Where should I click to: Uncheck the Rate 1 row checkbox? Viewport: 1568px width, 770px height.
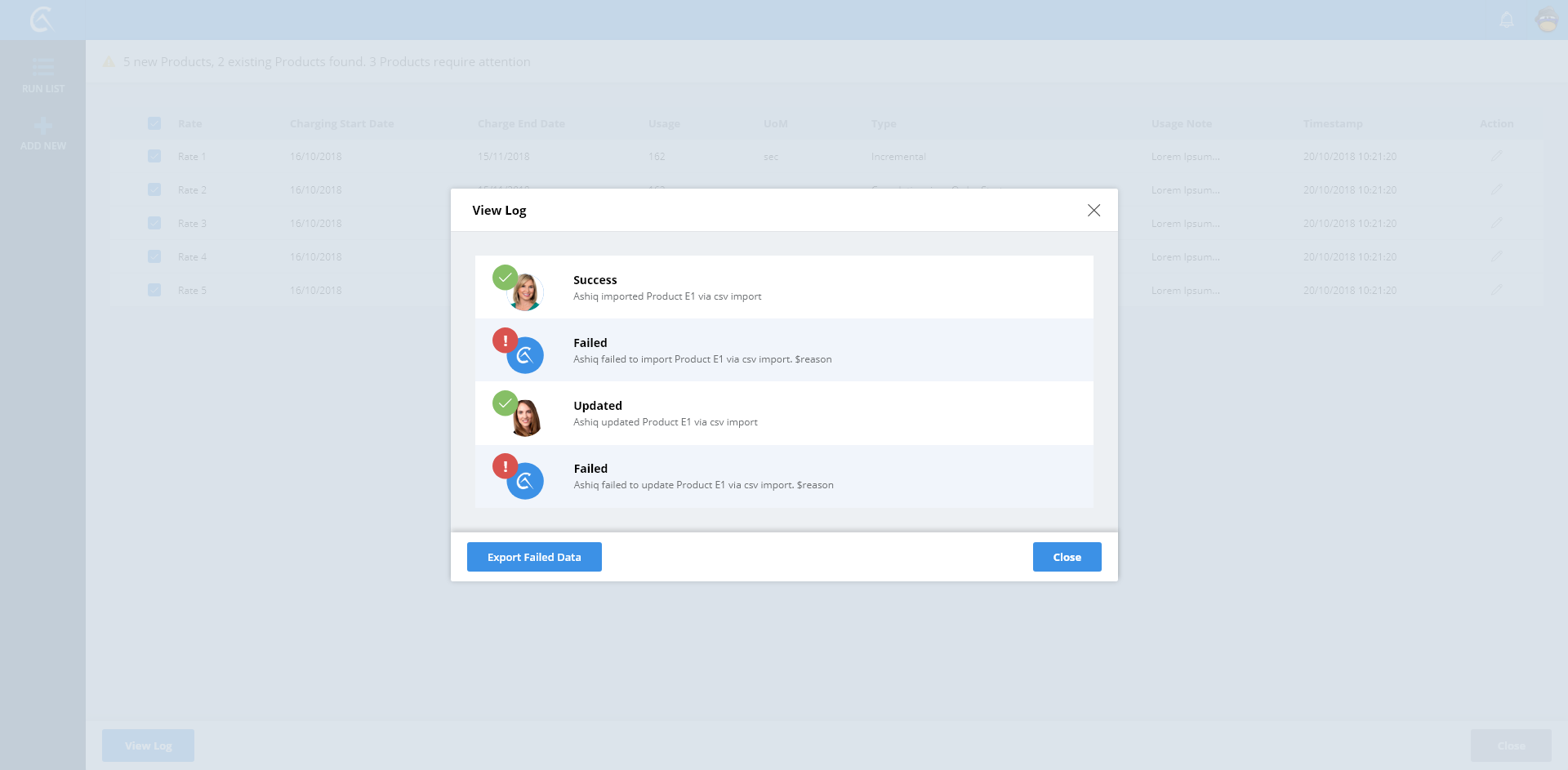[154, 156]
